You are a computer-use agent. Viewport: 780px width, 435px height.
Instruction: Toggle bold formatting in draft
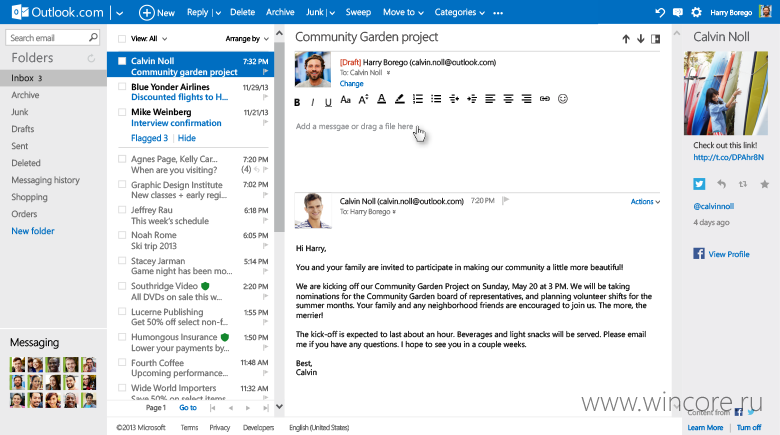pyautogui.click(x=297, y=102)
